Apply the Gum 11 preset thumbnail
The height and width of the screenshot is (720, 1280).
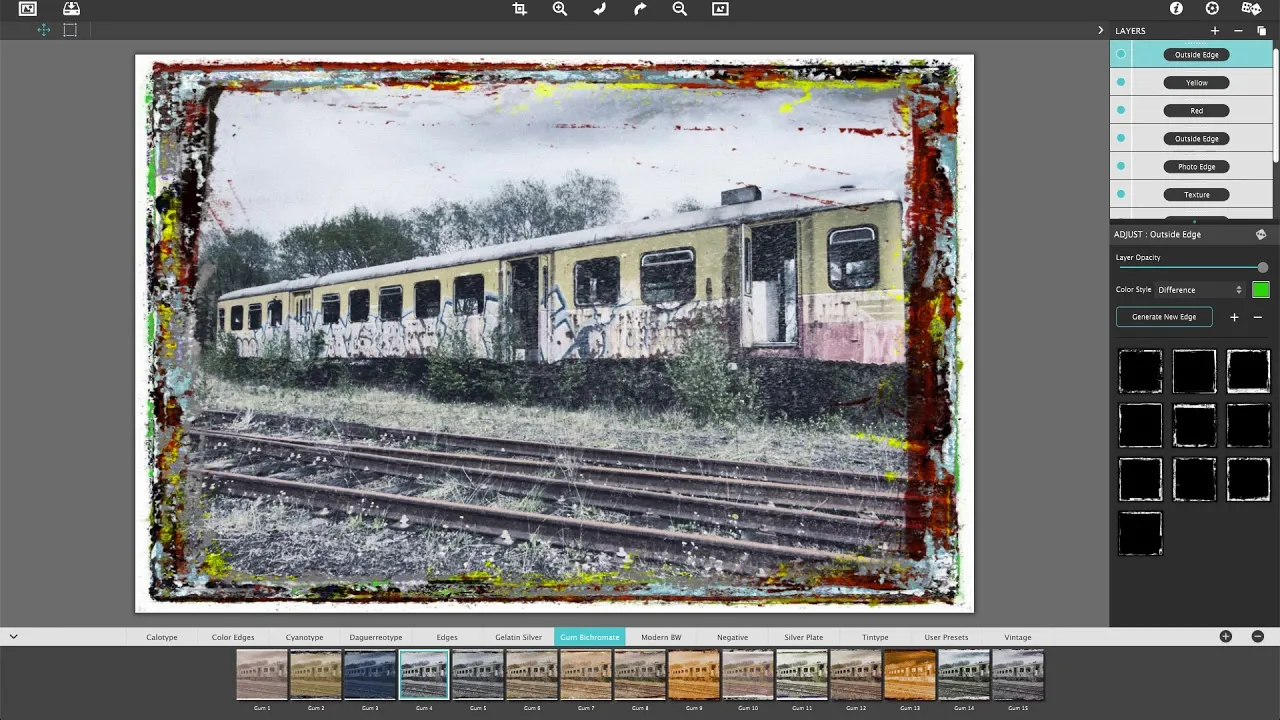point(802,675)
